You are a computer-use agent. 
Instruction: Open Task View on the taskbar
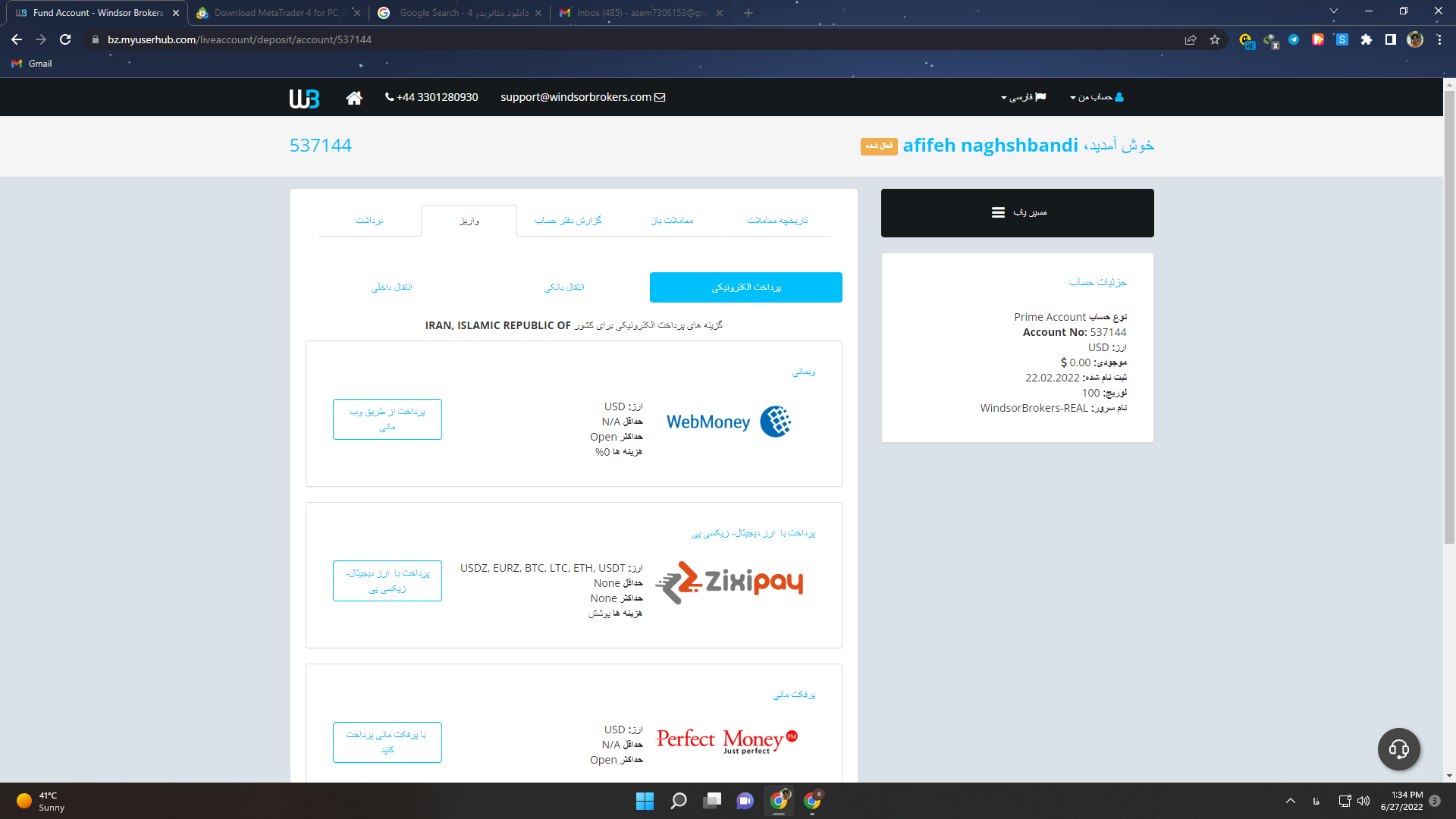(x=712, y=801)
